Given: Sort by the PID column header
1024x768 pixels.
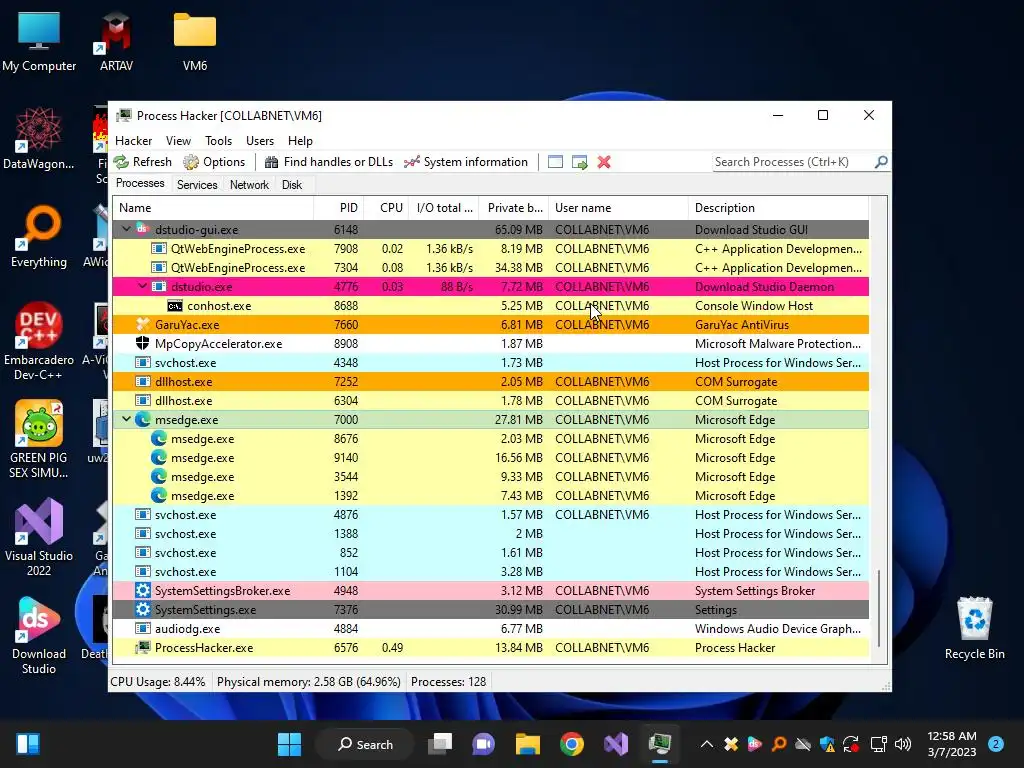Looking at the screenshot, I should tap(338, 208).
